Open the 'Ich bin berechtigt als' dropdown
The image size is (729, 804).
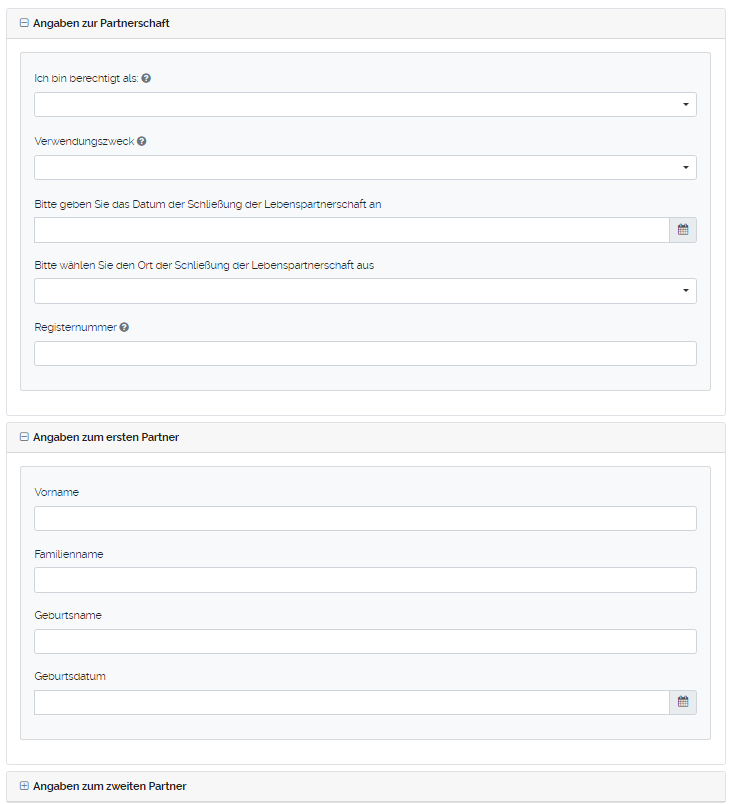coord(365,105)
